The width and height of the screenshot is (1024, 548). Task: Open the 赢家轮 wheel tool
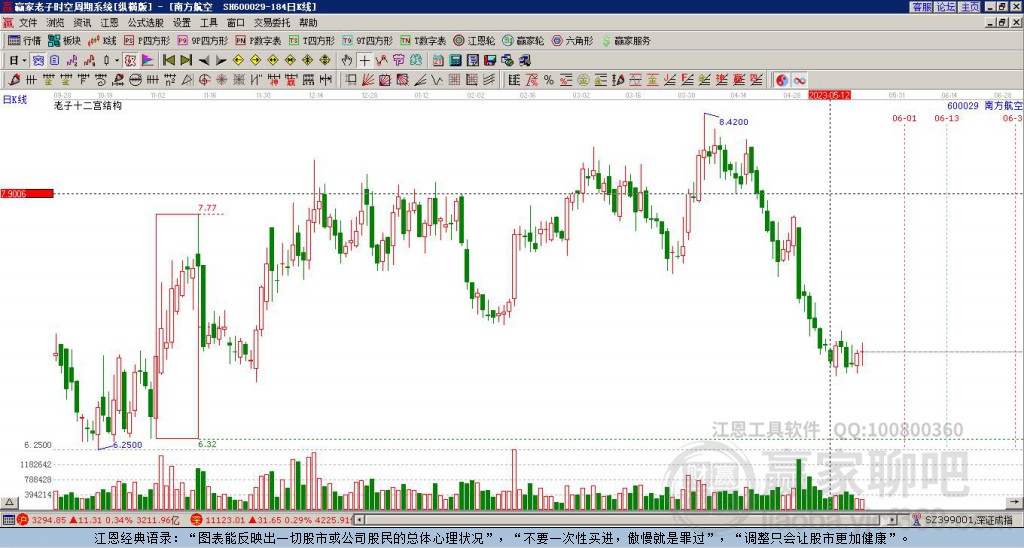pyautogui.click(x=523, y=40)
